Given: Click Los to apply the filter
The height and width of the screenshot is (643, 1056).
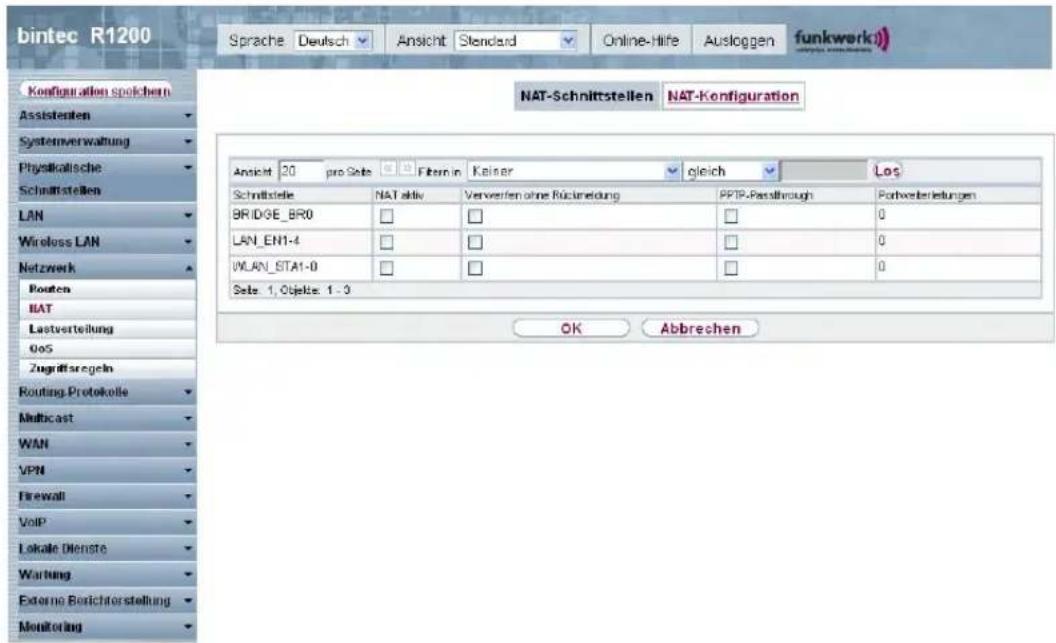Looking at the screenshot, I should coord(886,171).
